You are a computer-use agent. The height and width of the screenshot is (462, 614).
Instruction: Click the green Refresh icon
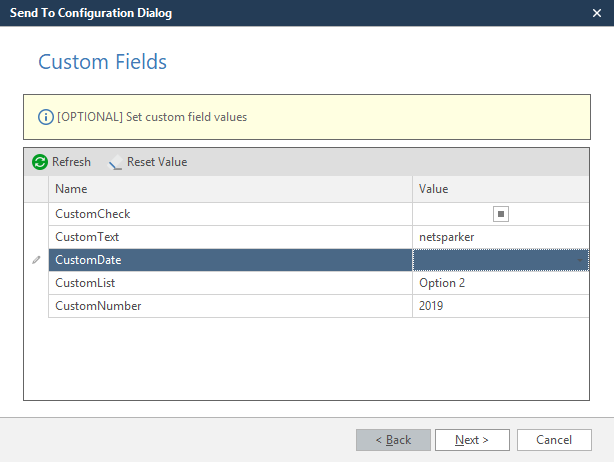40,162
